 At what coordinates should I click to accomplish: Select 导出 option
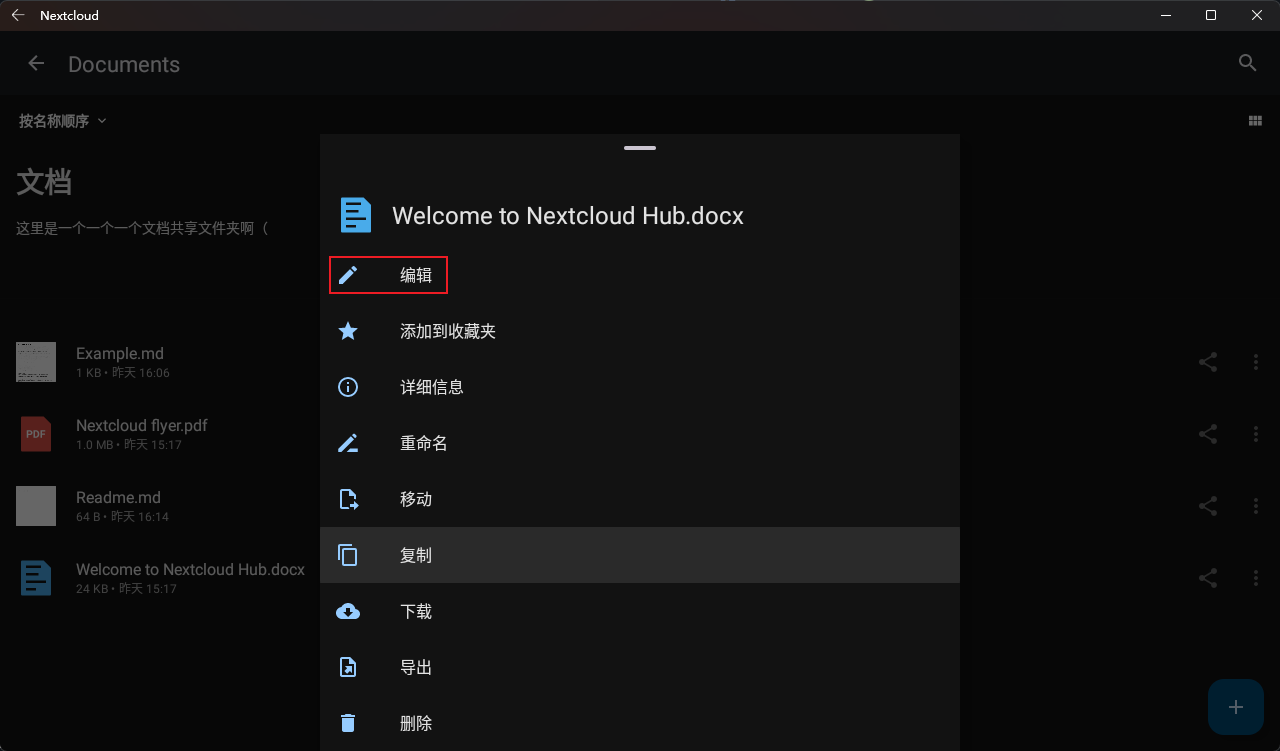[640, 667]
